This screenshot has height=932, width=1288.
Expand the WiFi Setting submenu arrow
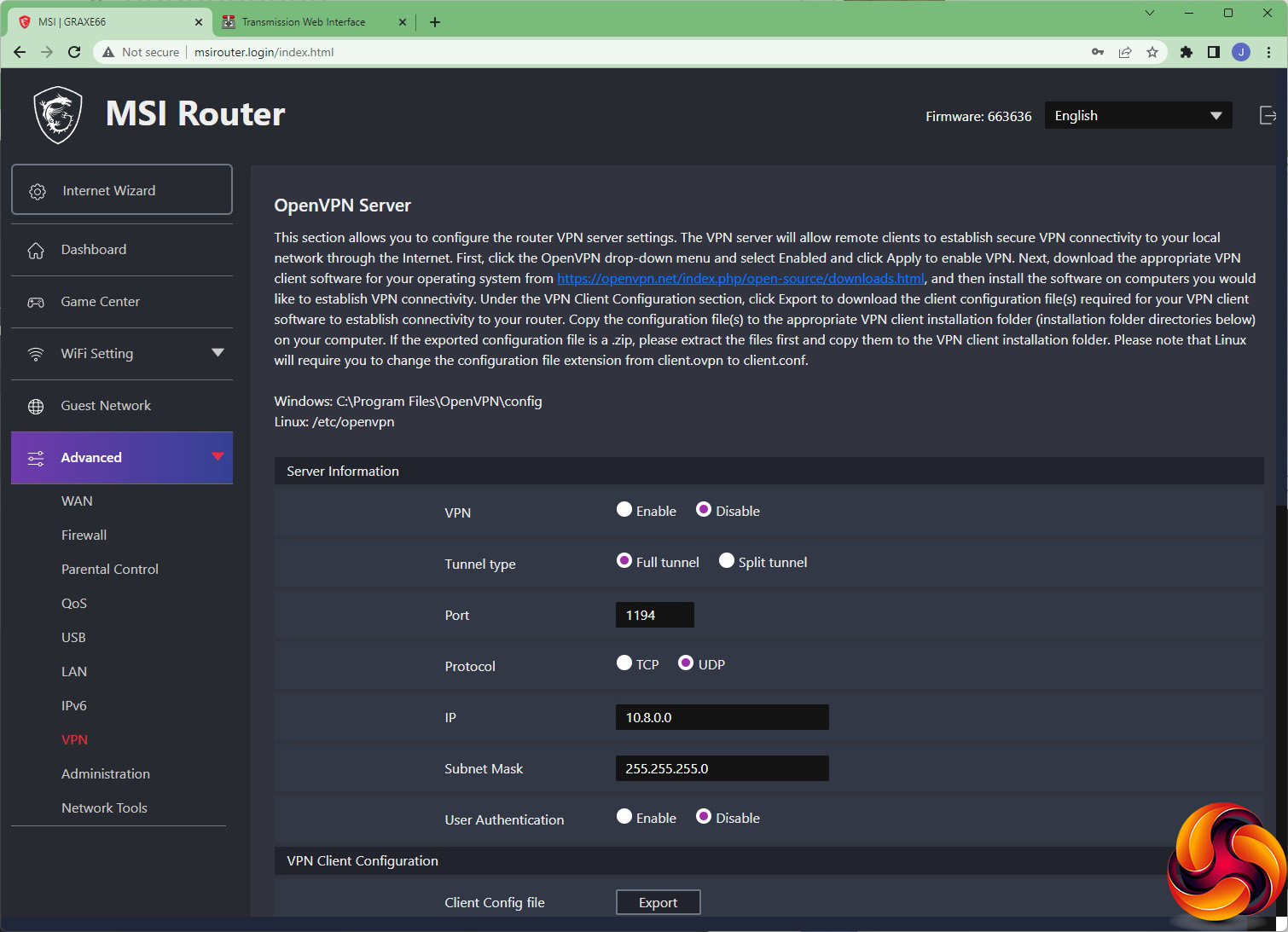[218, 353]
